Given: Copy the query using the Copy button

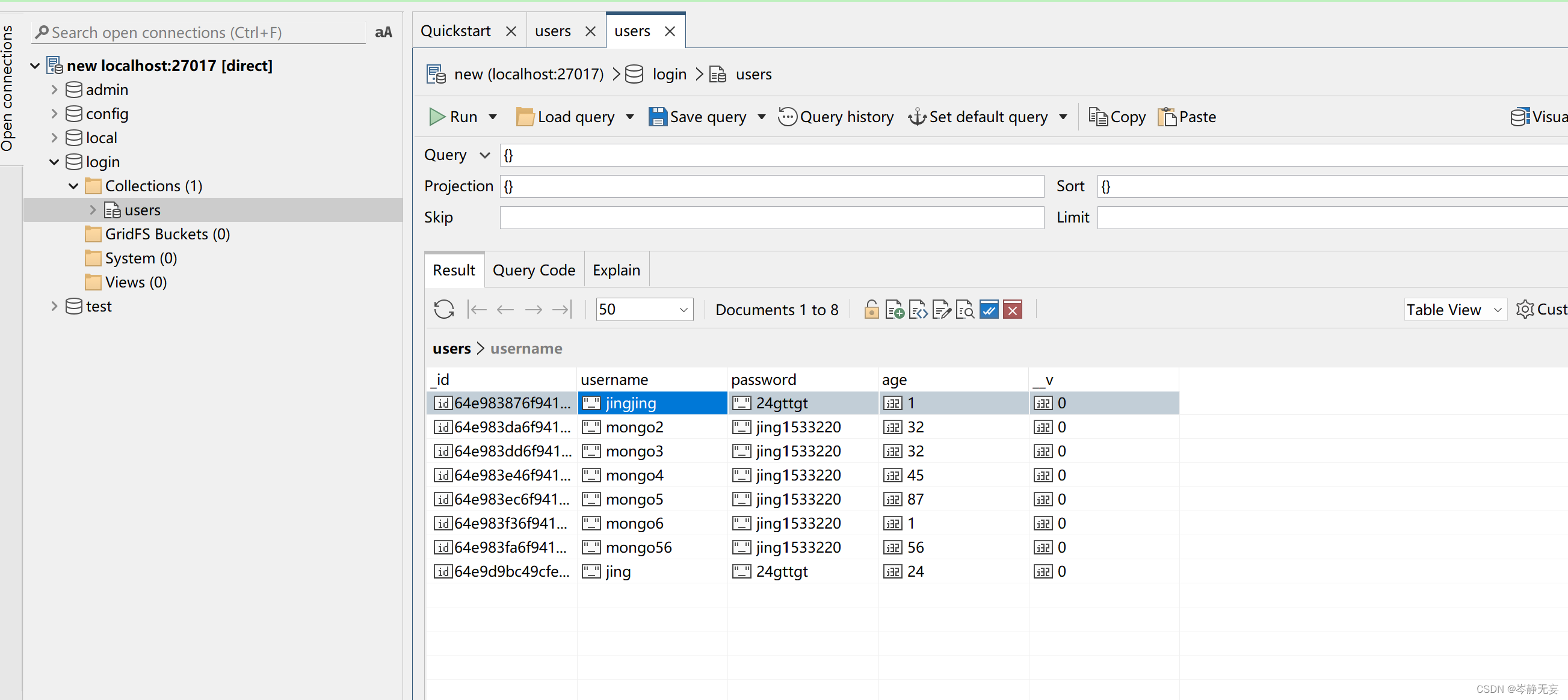Looking at the screenshot, I should pyautogui.click(x=1117, y=117).
